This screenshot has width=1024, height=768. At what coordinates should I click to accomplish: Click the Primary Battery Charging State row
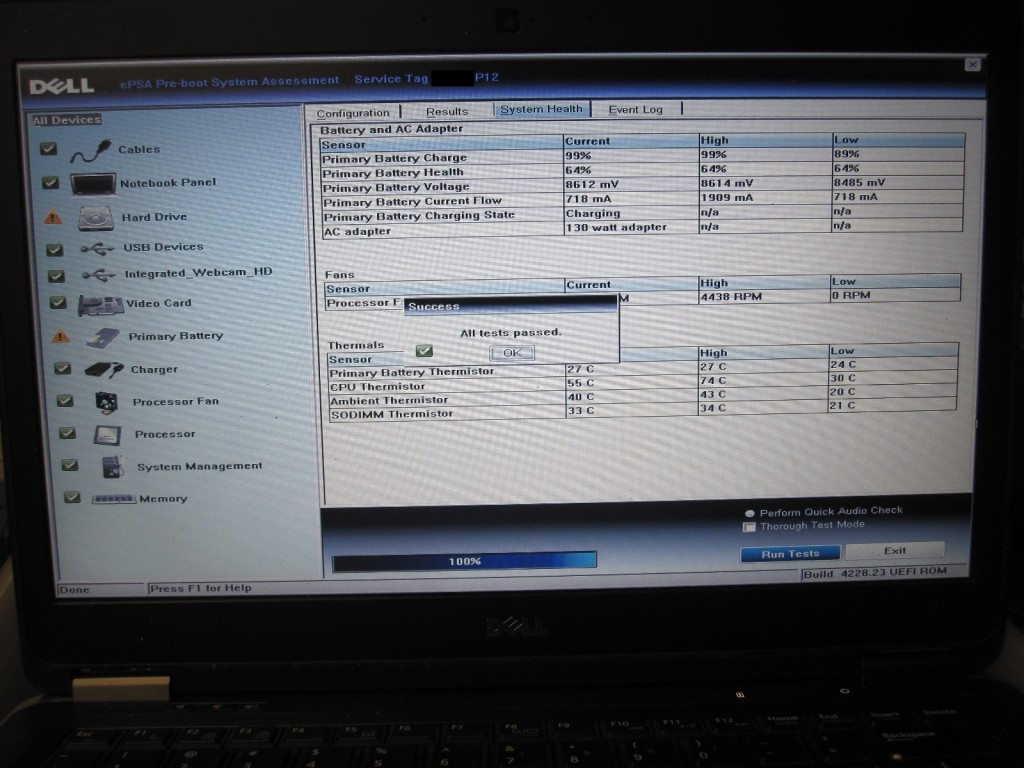coord(643,214)
